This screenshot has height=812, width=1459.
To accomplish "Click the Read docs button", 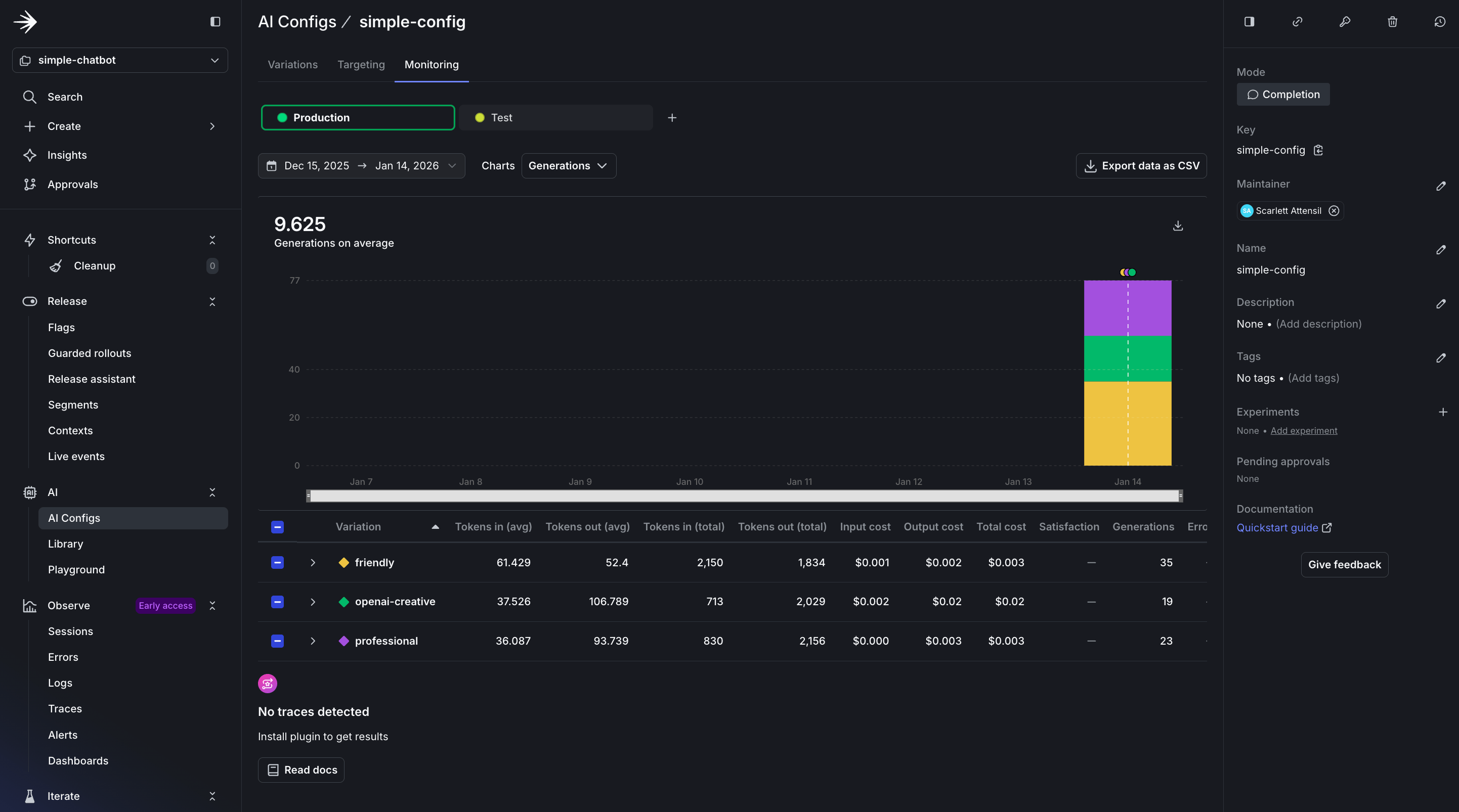I will click(x=302, y=770).
